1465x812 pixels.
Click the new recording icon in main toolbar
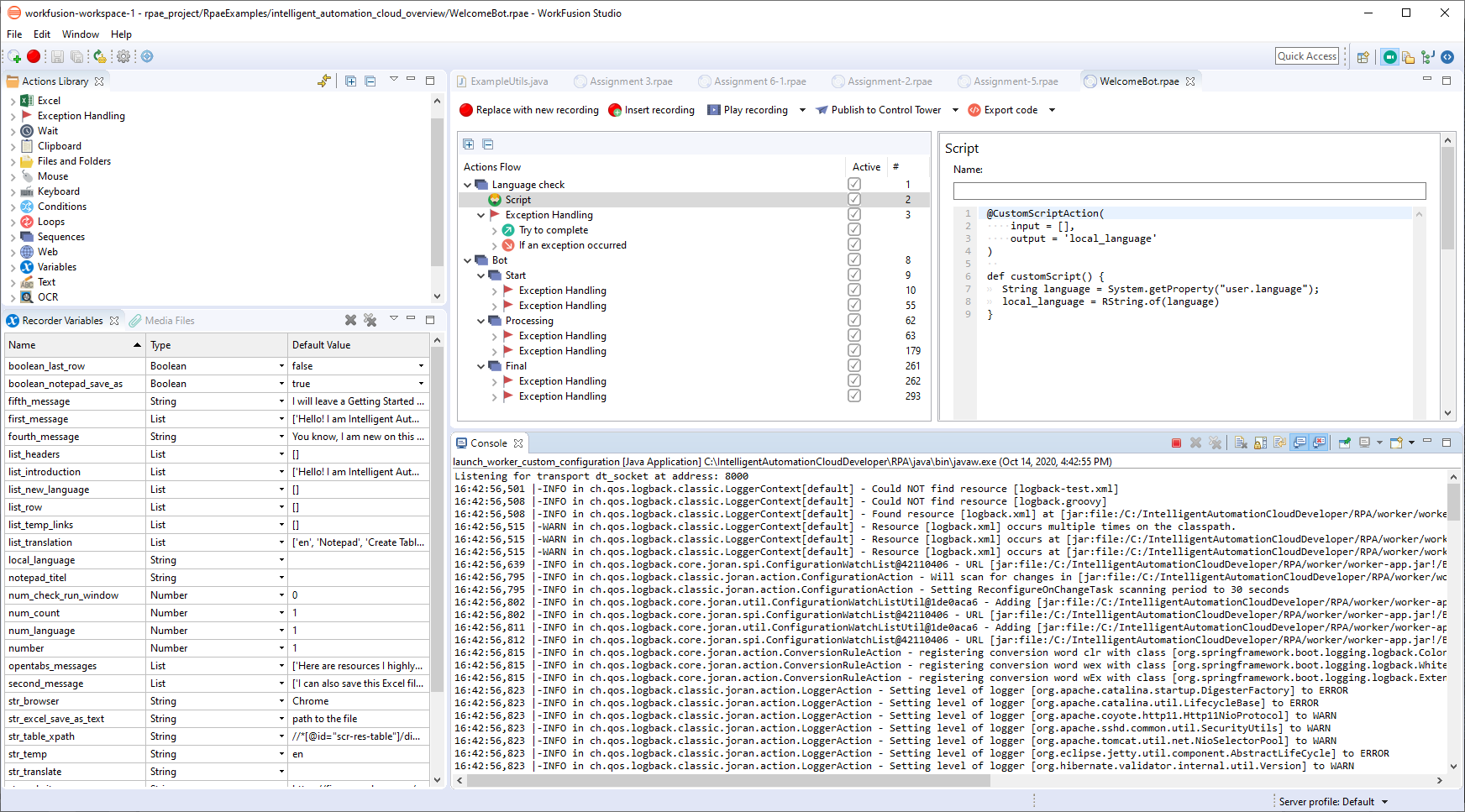tap(14, 56)
